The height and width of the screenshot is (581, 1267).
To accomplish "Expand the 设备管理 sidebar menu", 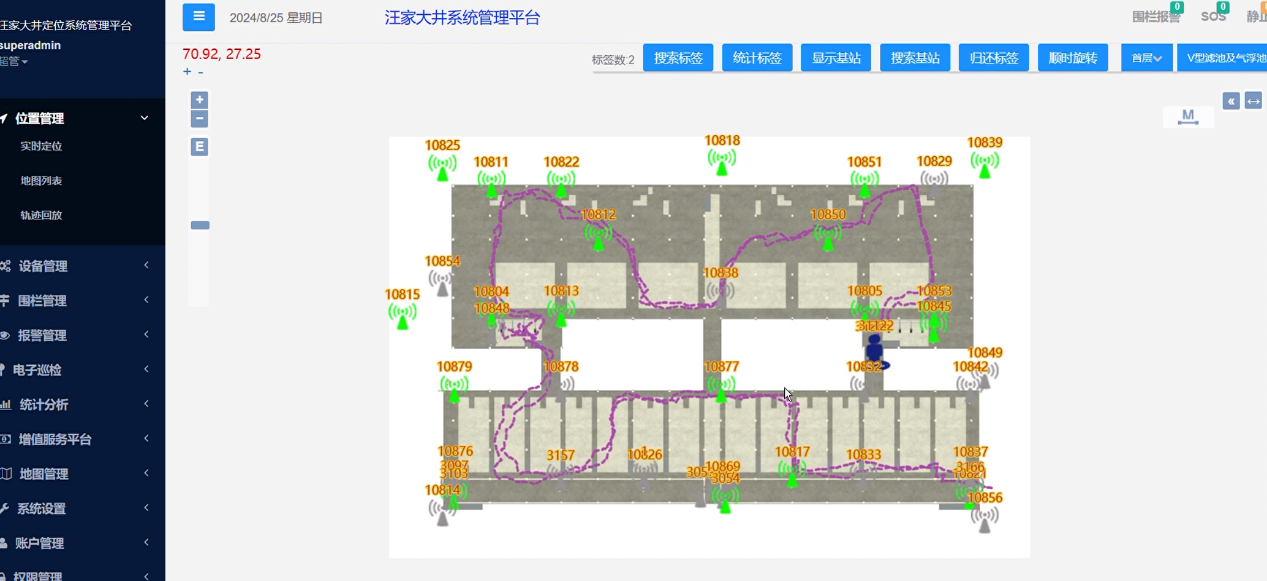I will (x=80, y=266).
